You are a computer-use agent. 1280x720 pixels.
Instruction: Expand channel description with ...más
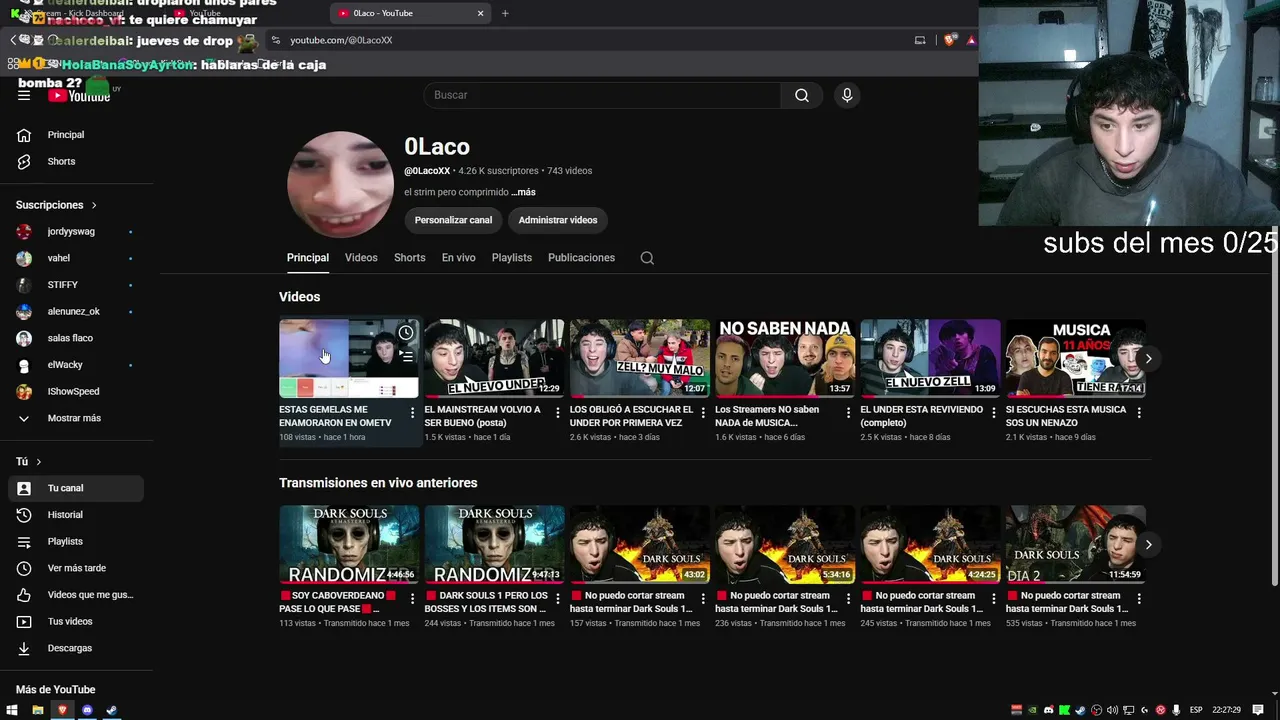tap(523, 192)
